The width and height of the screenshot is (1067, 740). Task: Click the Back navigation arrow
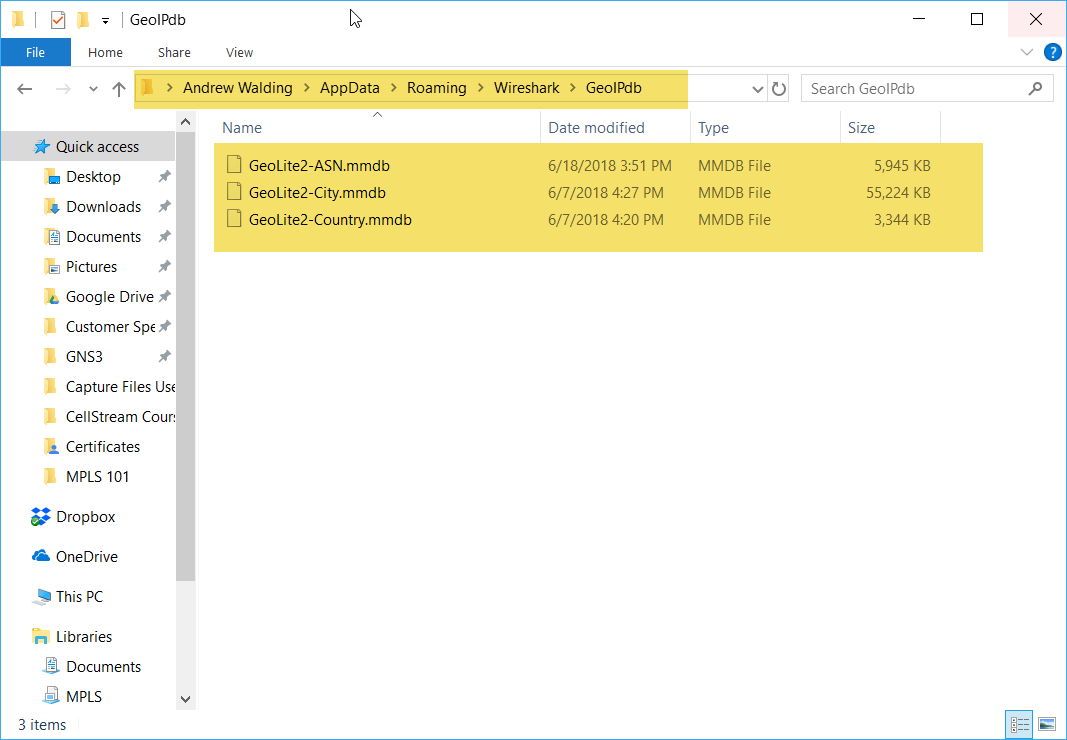click(25, 89)
